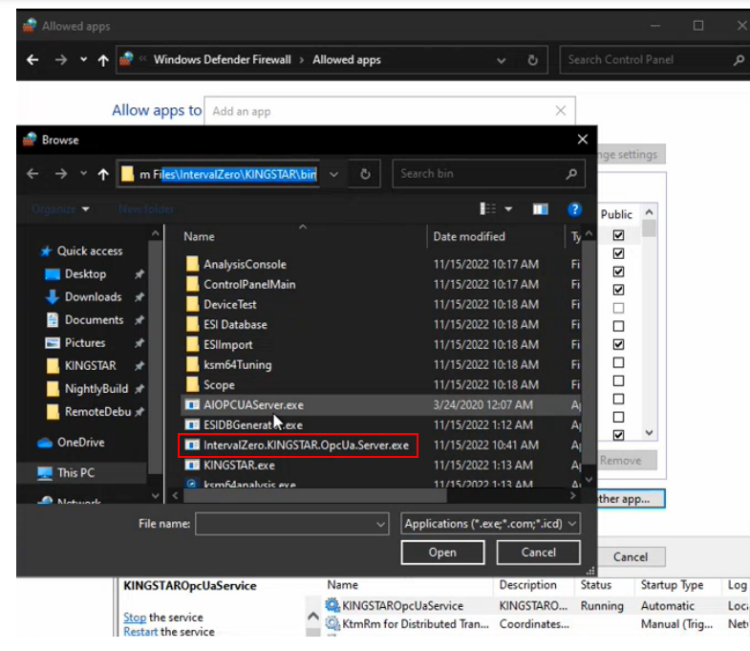Toggle the preview pane icon
Screen dimensions: 750x651
pyautogui.click(x=540, y=209)
